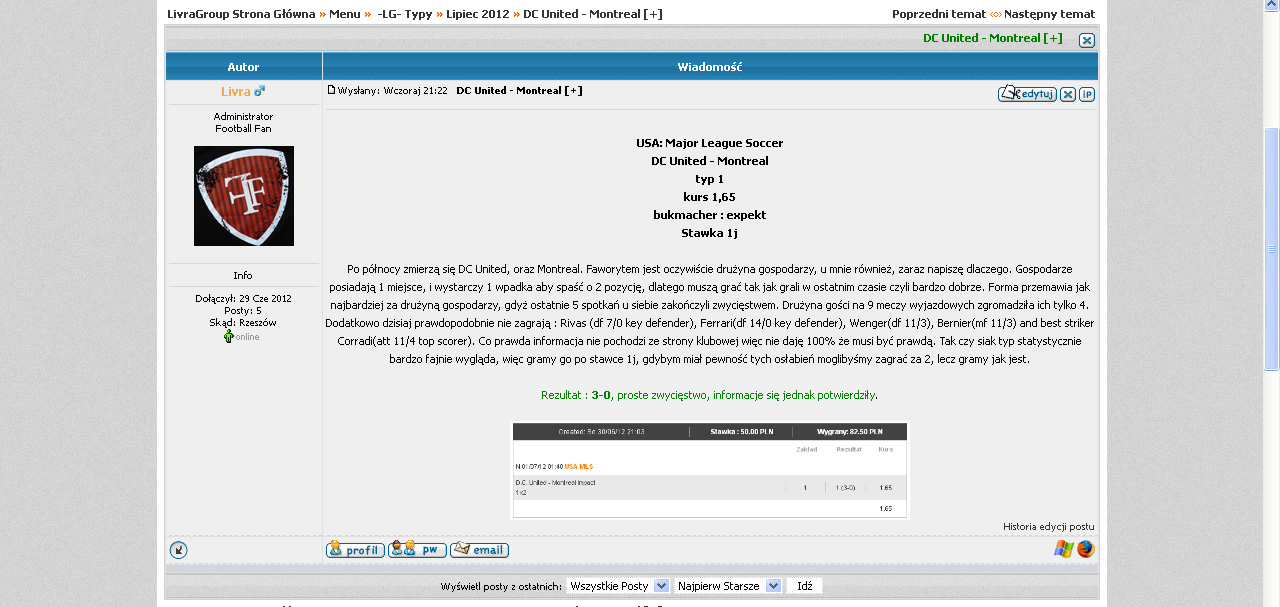1280x607 pixels.
Task: Click the Info label in the author panel
Action: (x=243, y=275)
